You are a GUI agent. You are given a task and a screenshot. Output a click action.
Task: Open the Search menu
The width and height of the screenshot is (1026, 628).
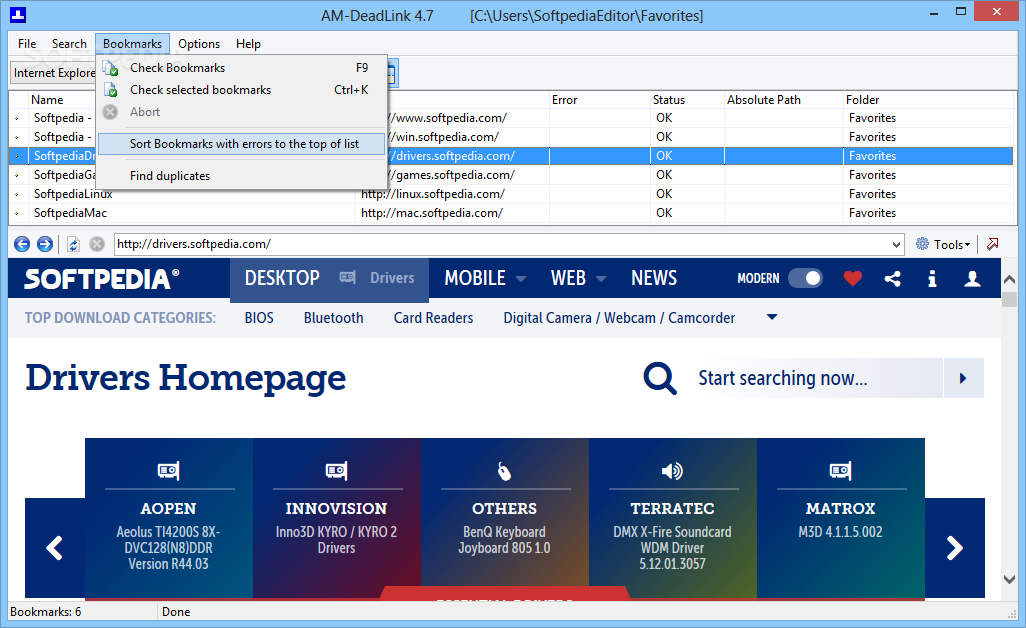coord(69,44)
